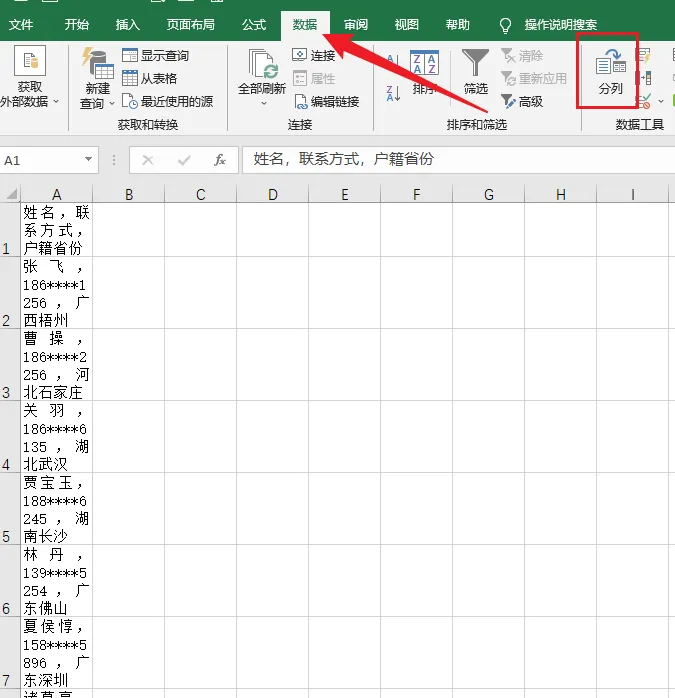Open the 帮助 tab
The image size is (675, 698).
(458, 24)
